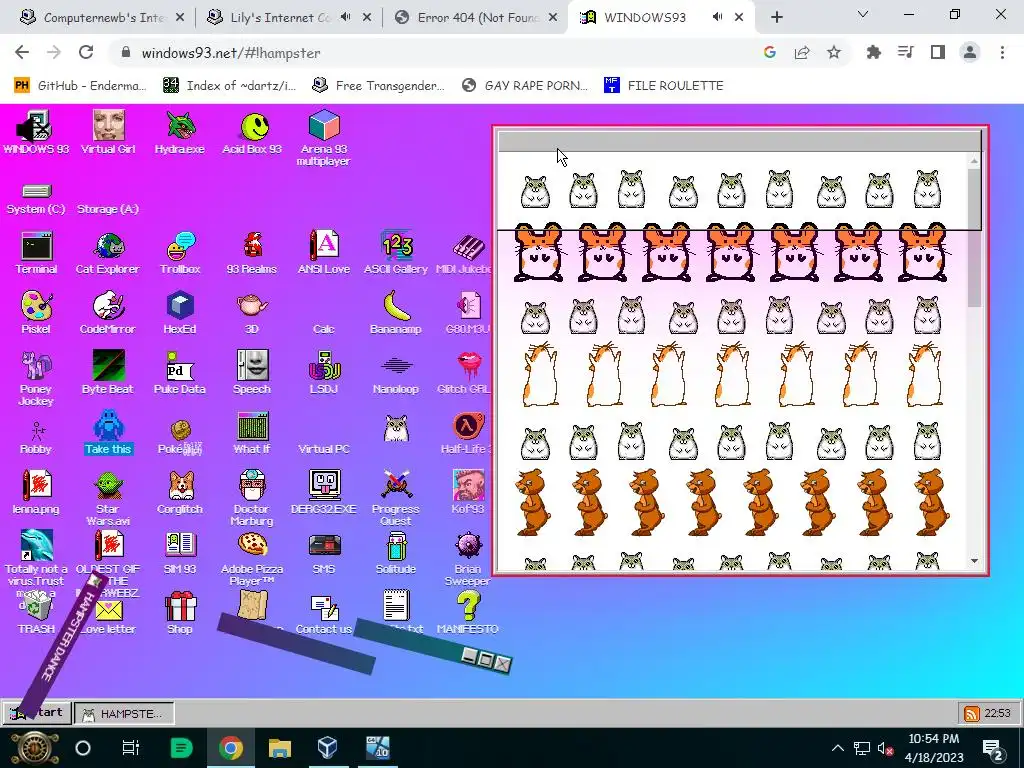The width and height of the screenshot is (1024, 768).
Task: Expand the Chrome tab search chevron
Action: 863,14
